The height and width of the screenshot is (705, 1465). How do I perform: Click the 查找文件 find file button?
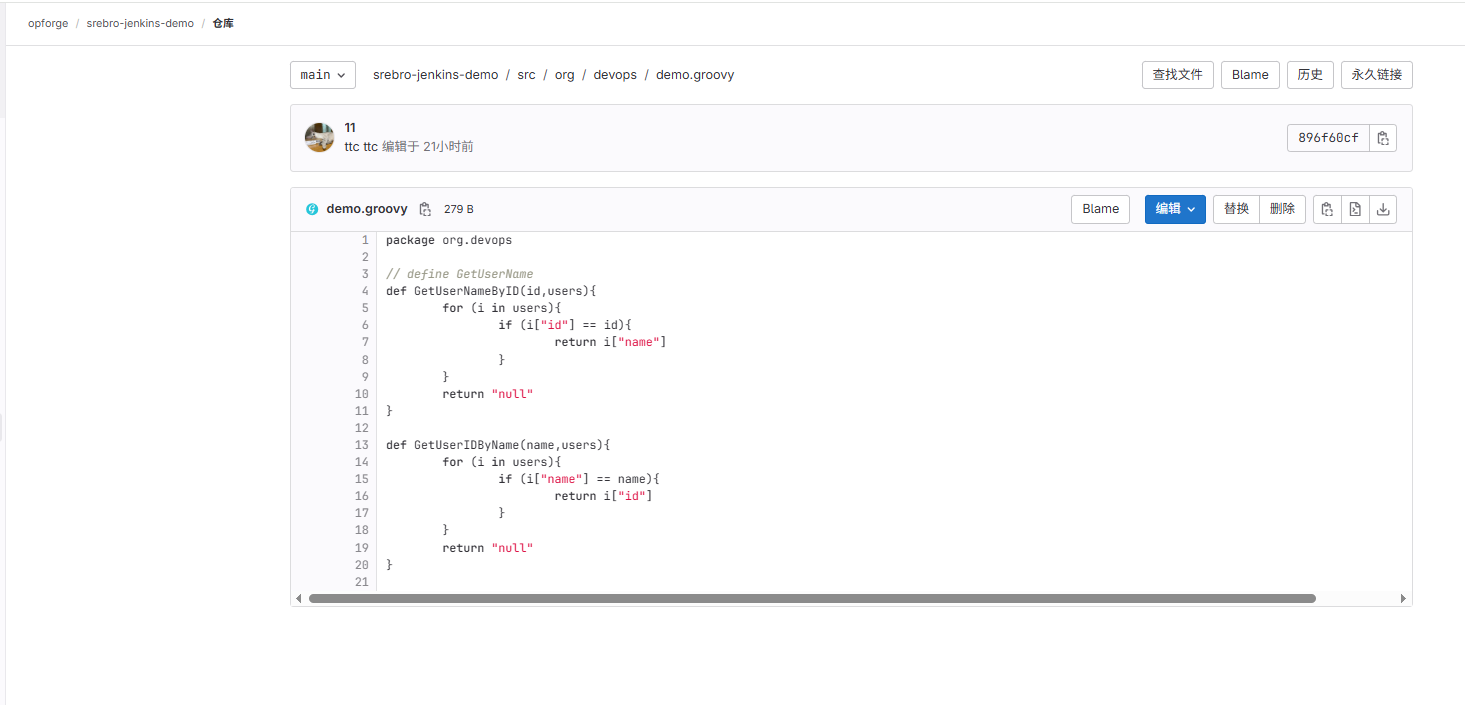tap(1178, 75)
